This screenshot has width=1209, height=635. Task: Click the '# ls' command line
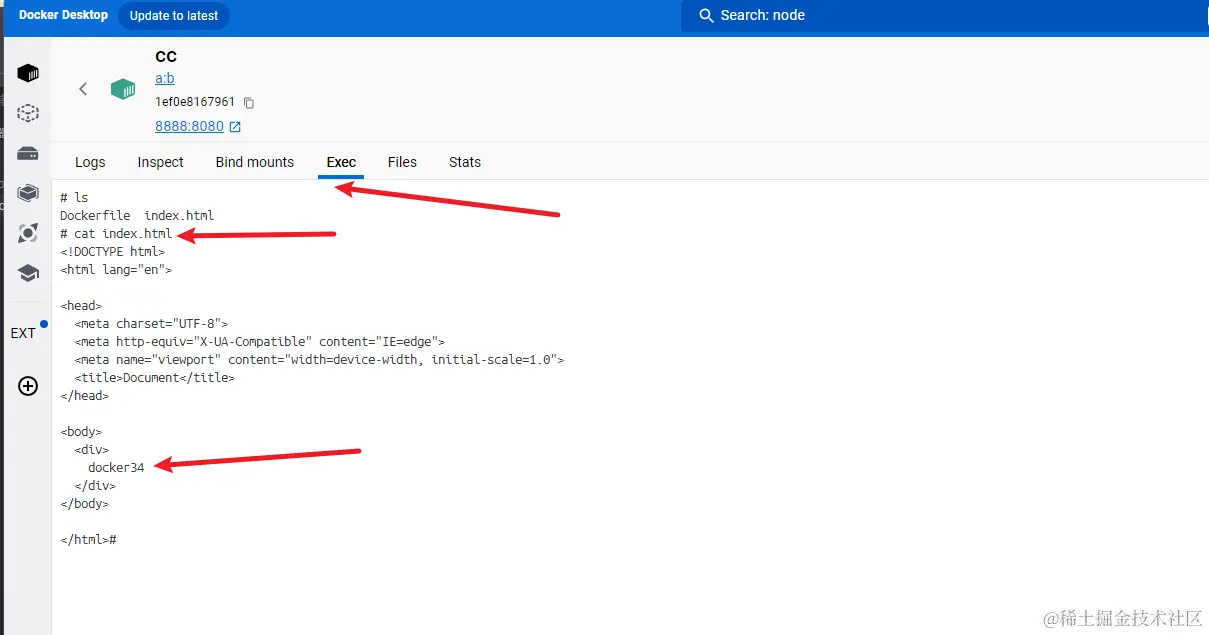[x=74, y=198]
